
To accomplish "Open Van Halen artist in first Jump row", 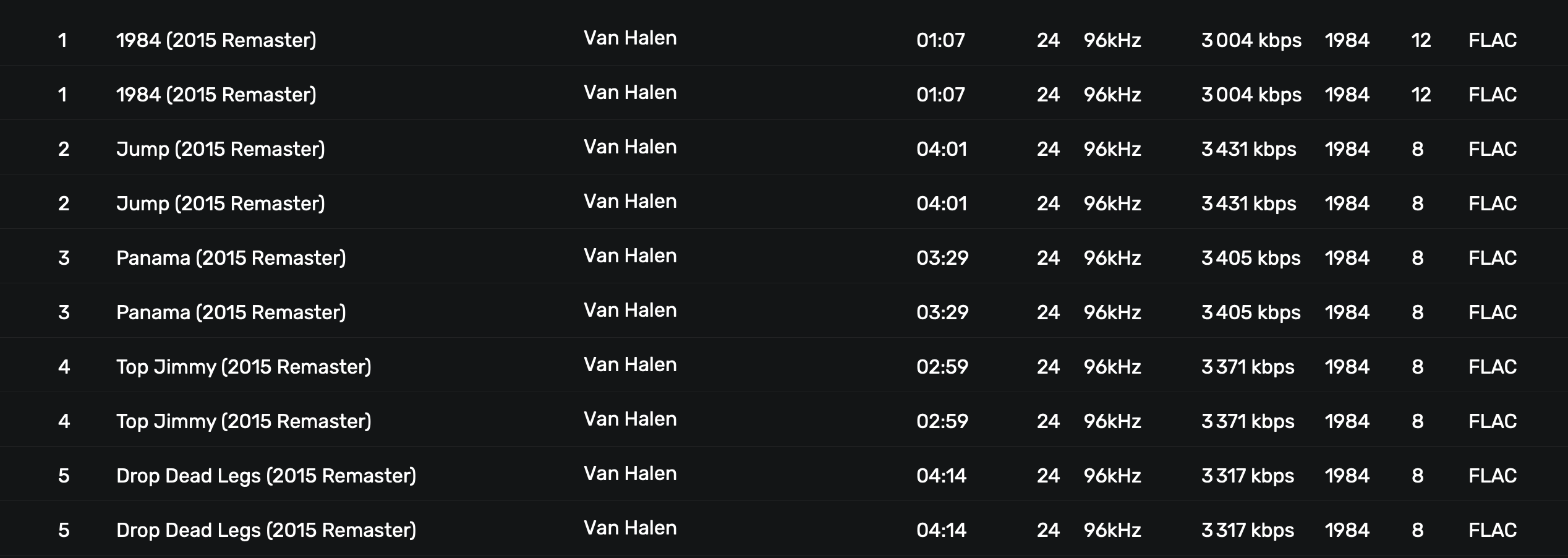I will pyautogui.click(x=630, y=147).
